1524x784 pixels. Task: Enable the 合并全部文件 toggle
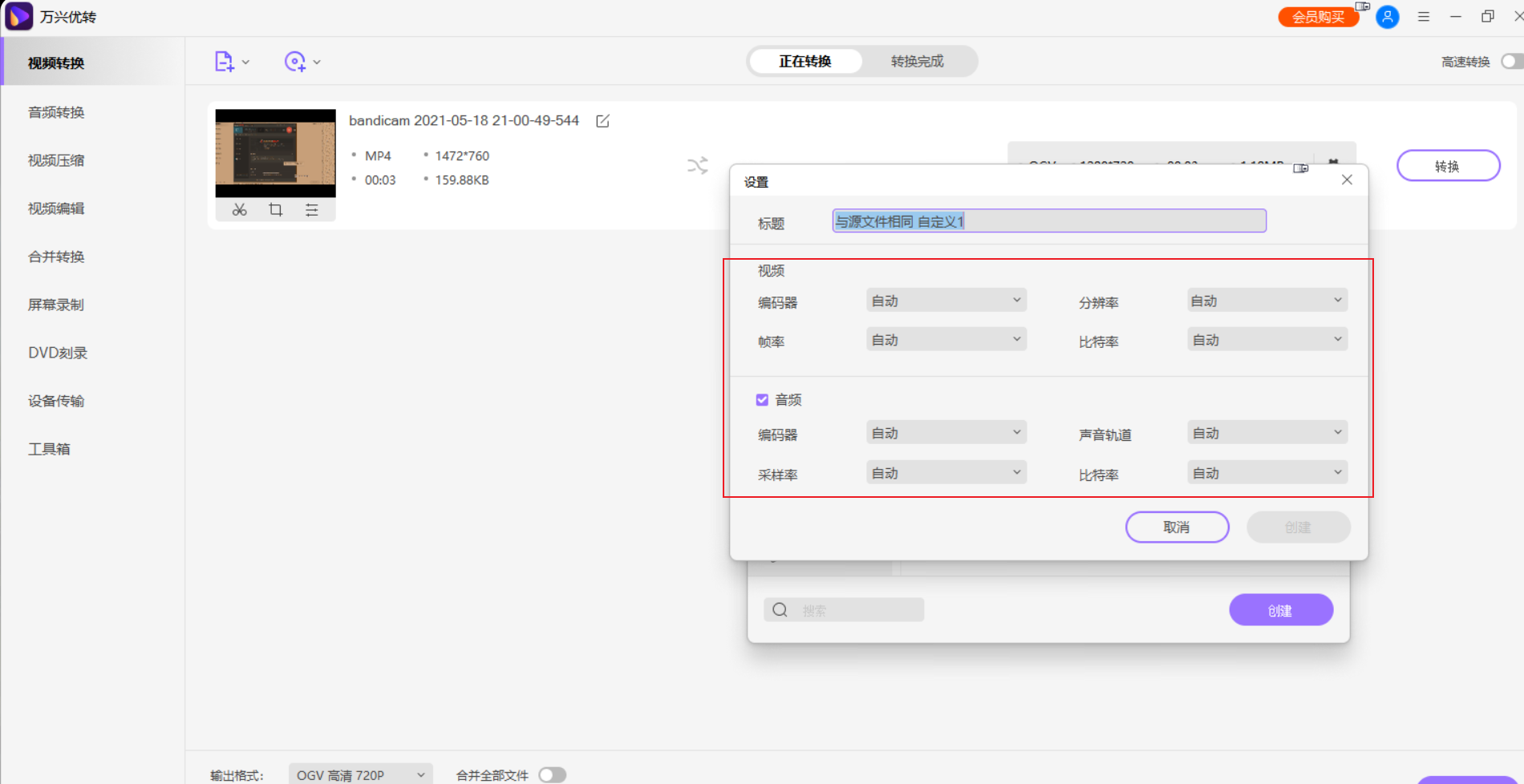pos(552,774)
